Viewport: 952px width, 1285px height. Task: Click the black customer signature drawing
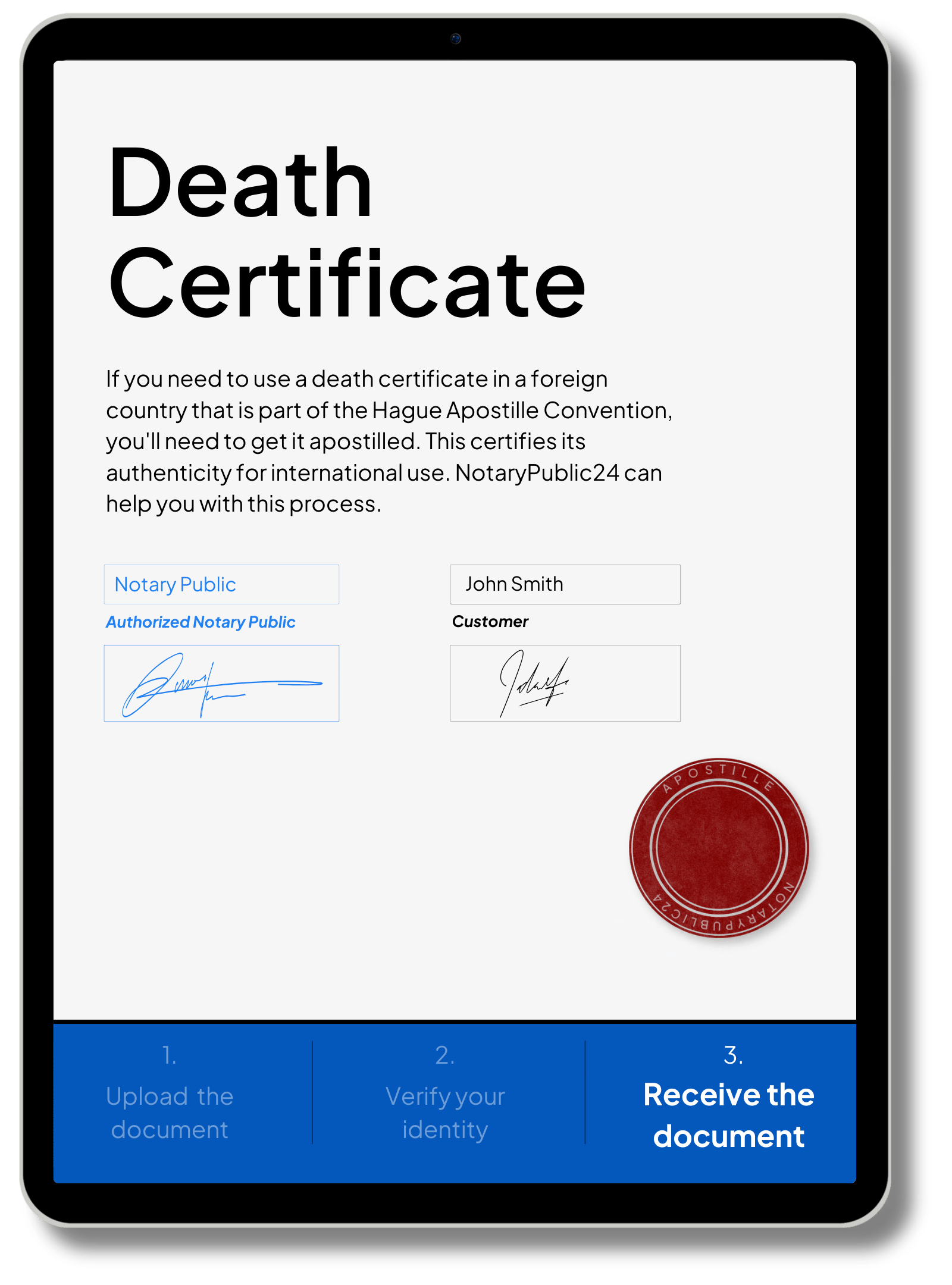(x=534, y=684)
